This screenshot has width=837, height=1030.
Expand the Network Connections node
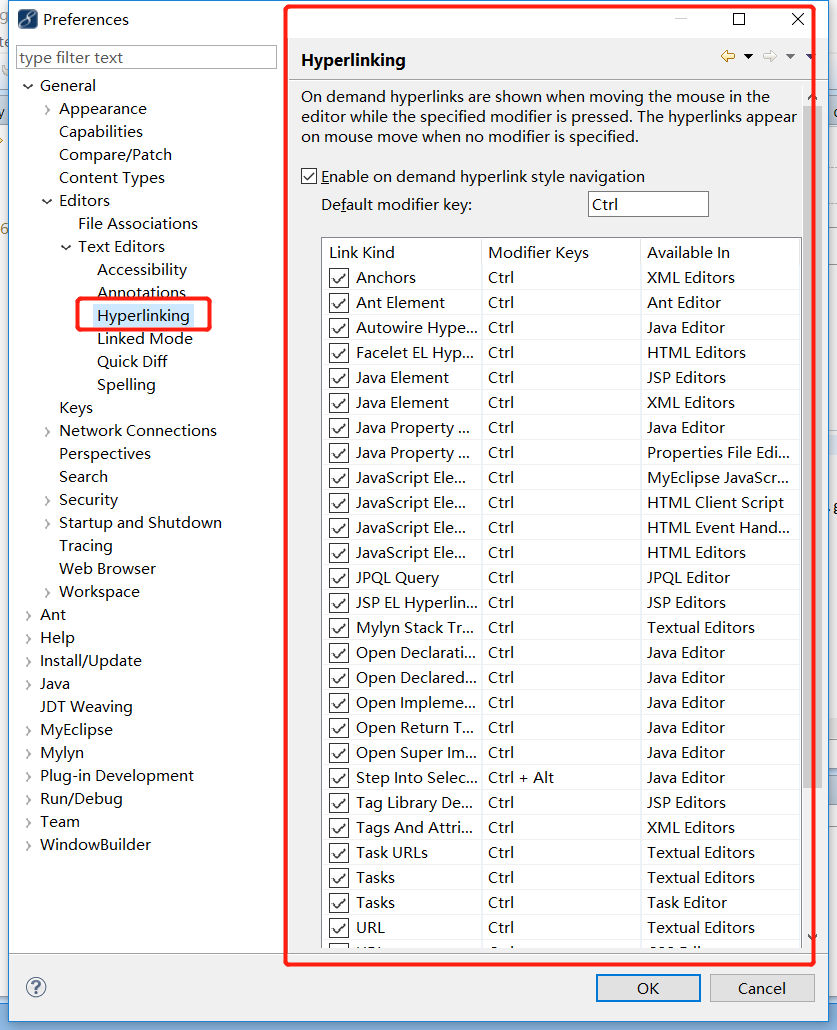(x=47, y=431)
